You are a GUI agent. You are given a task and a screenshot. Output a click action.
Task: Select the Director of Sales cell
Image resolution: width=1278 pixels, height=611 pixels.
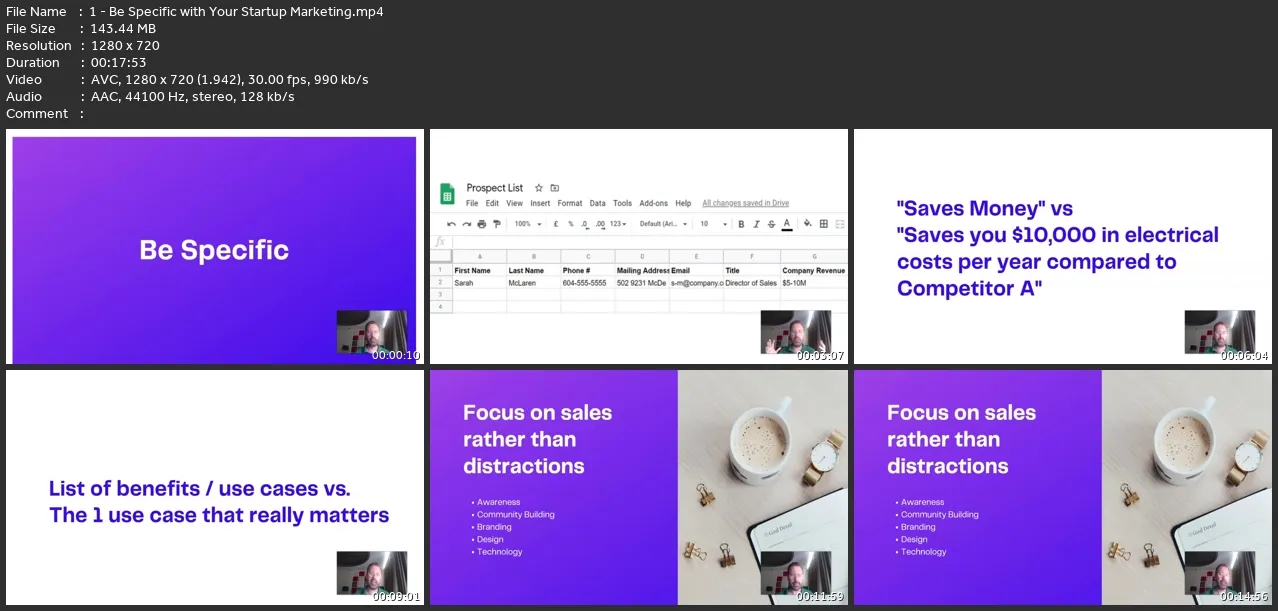click(x=751, y=283)
